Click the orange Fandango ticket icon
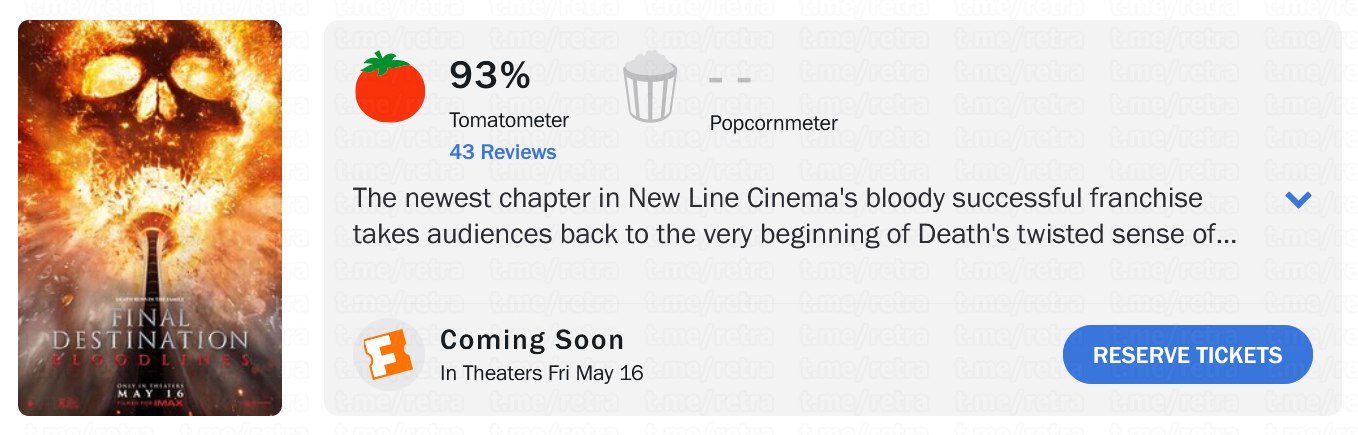The height and width of the screenshot is (435, 1358). pos(388,354)
